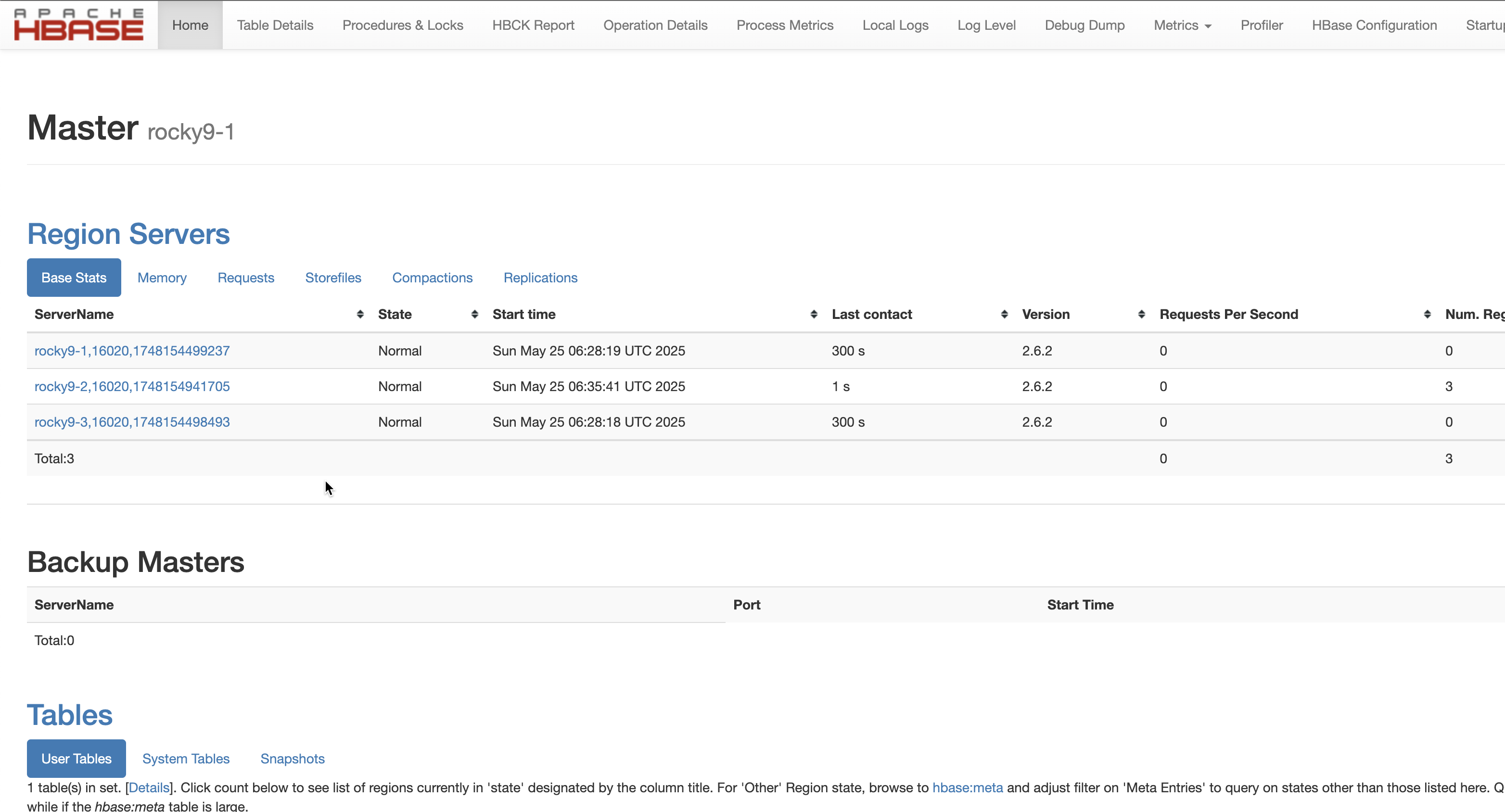Image resolution: width=1505 pixels, height=812 pixels.
Task: Open the HBCK Report page
Action: 533,25
